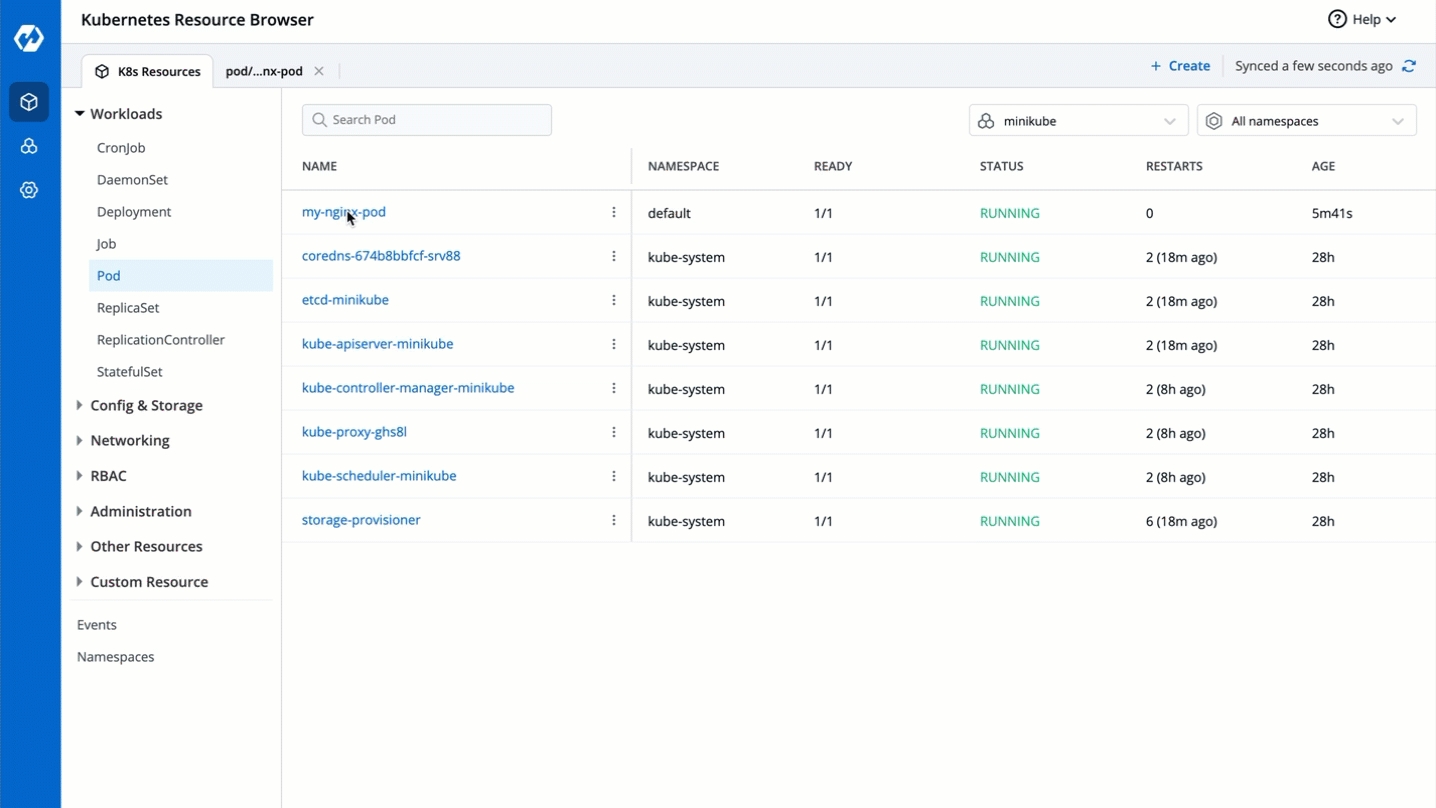Image resolution: width=1436 pixels, height=808 pixels.
Task: Open the resource browser cube sidebar icon
Action: [x=29, y=102]
